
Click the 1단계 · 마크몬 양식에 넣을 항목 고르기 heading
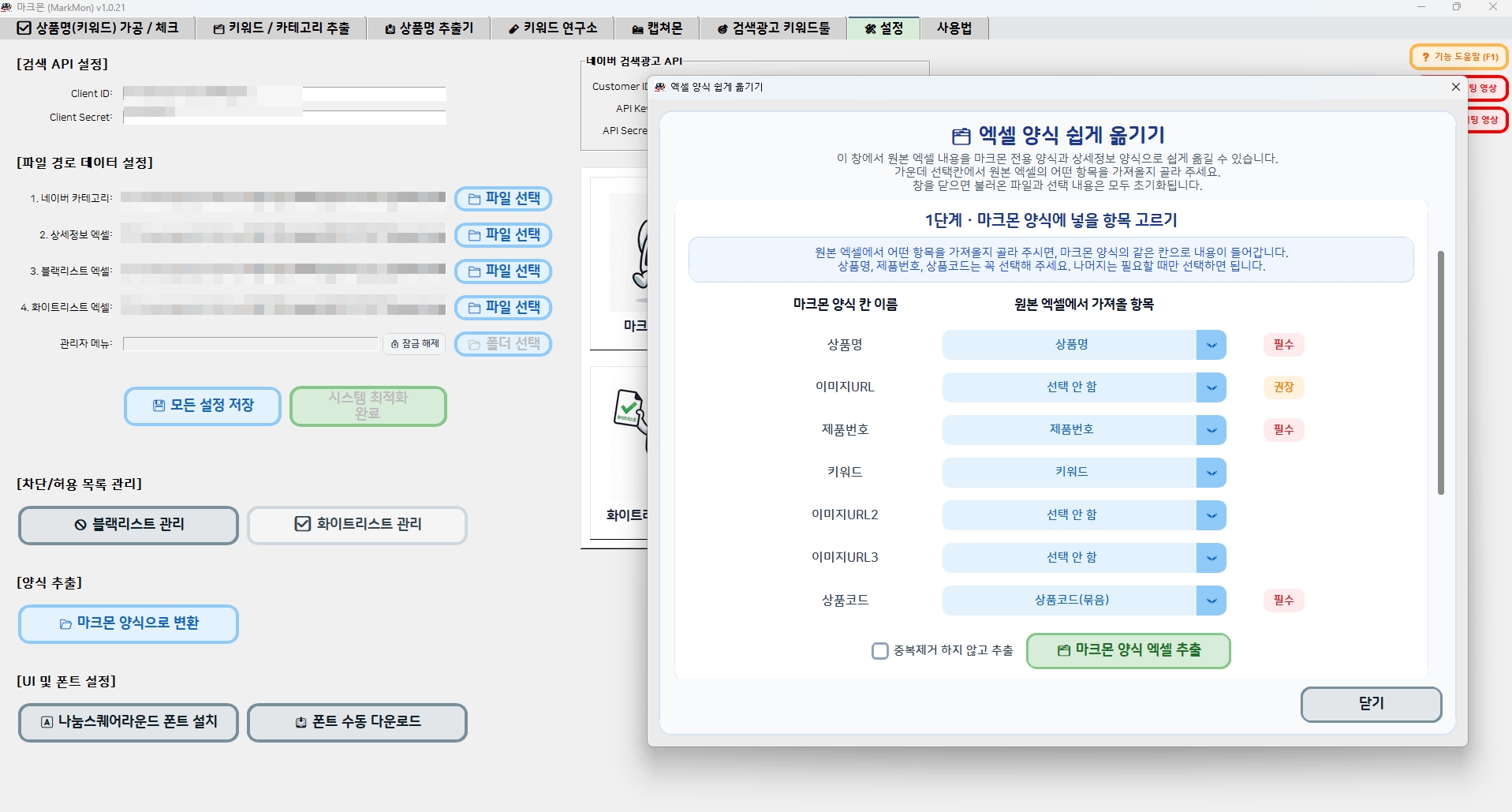pos(1051,220)
